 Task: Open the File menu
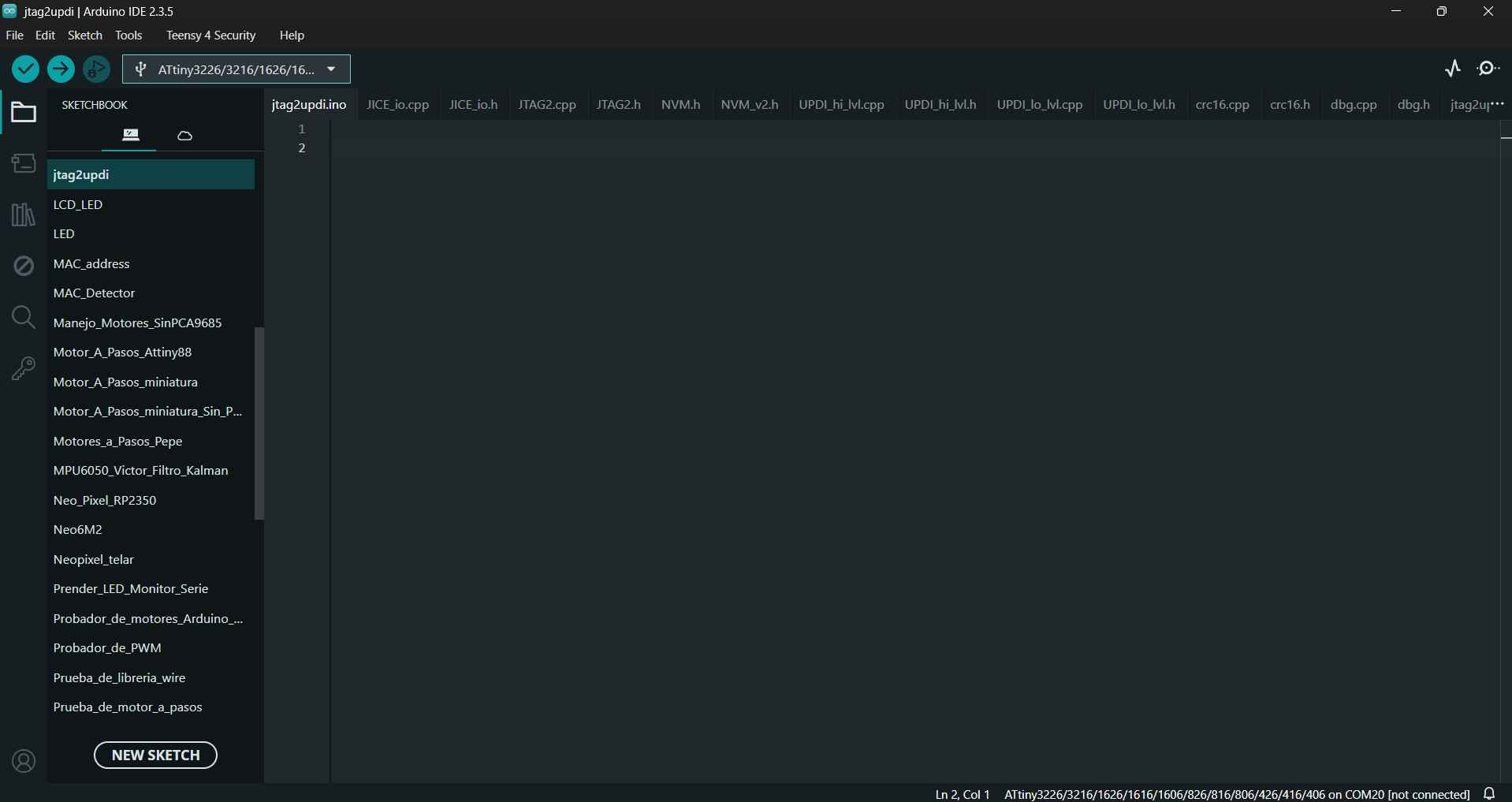[14, 35]
